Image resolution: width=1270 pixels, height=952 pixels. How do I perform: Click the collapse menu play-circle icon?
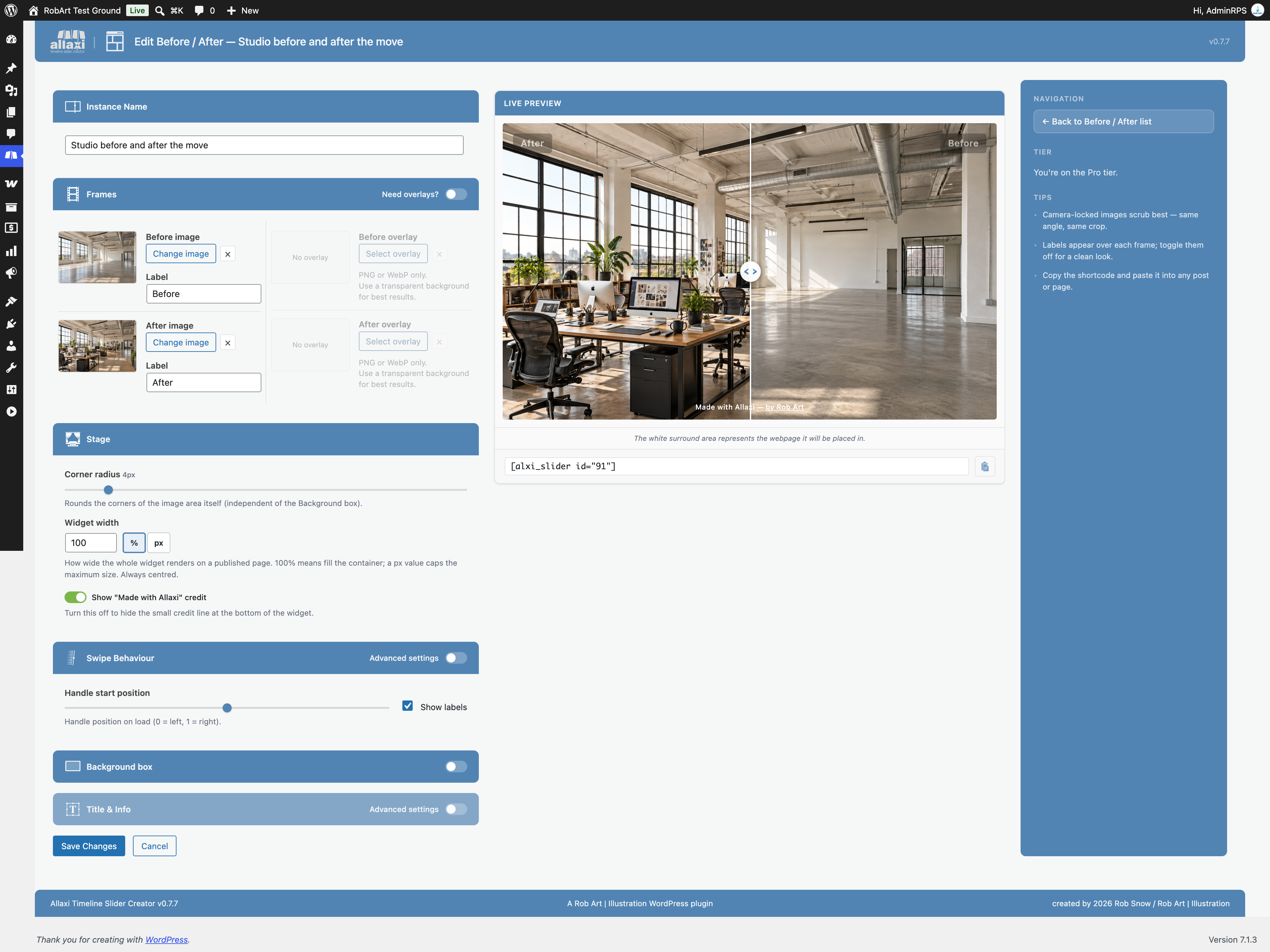[11, 412]
